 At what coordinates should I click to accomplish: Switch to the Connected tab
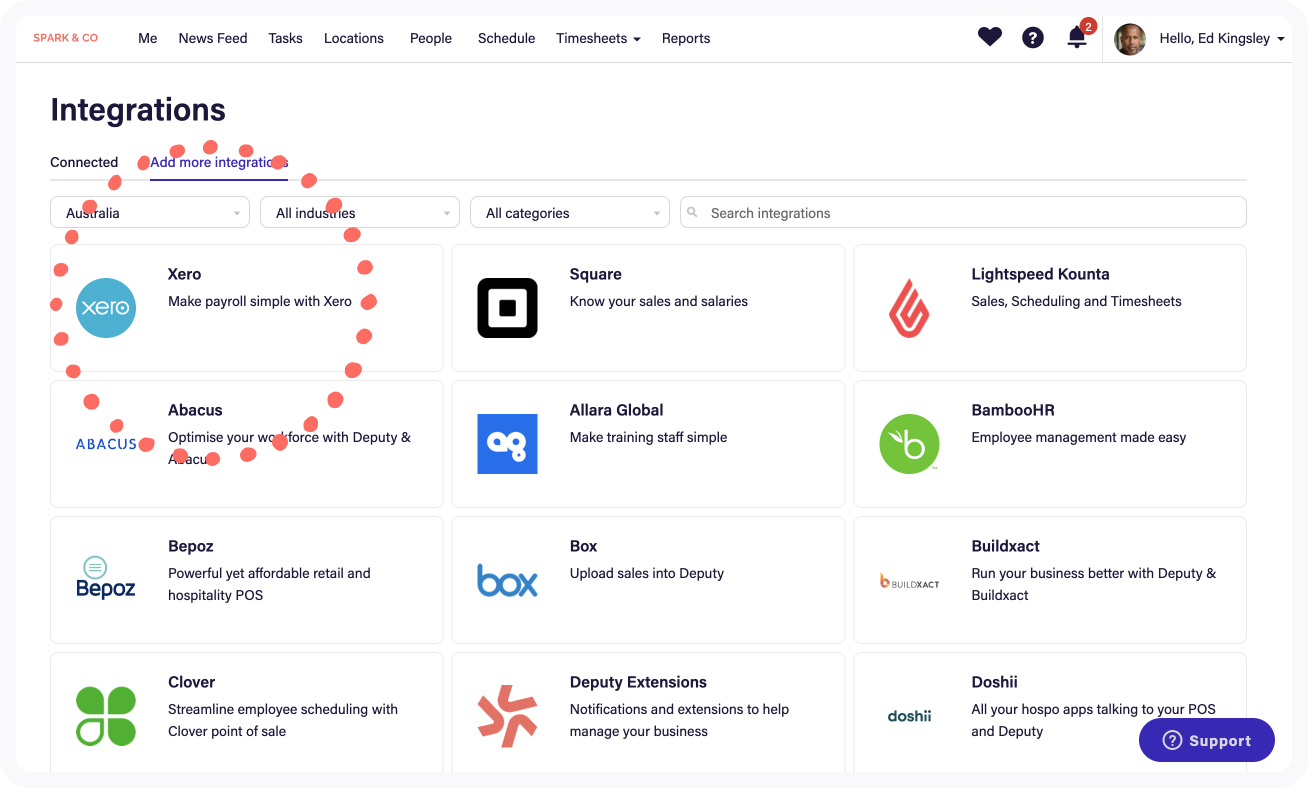coord(84,162)
